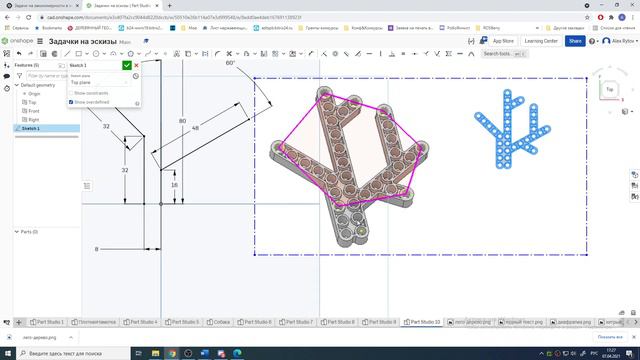Screen dimensions: 640x360
Task: Select the Linear pattern tool
Action: click(275, 53)
